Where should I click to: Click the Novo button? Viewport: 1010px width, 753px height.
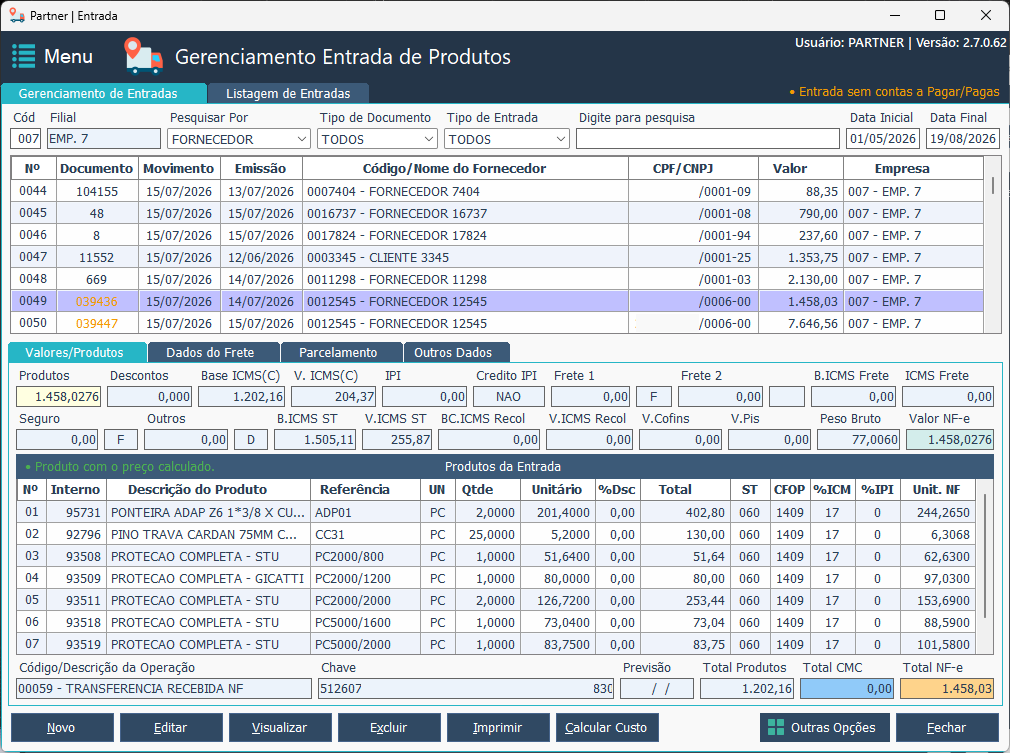pos(62,727)
